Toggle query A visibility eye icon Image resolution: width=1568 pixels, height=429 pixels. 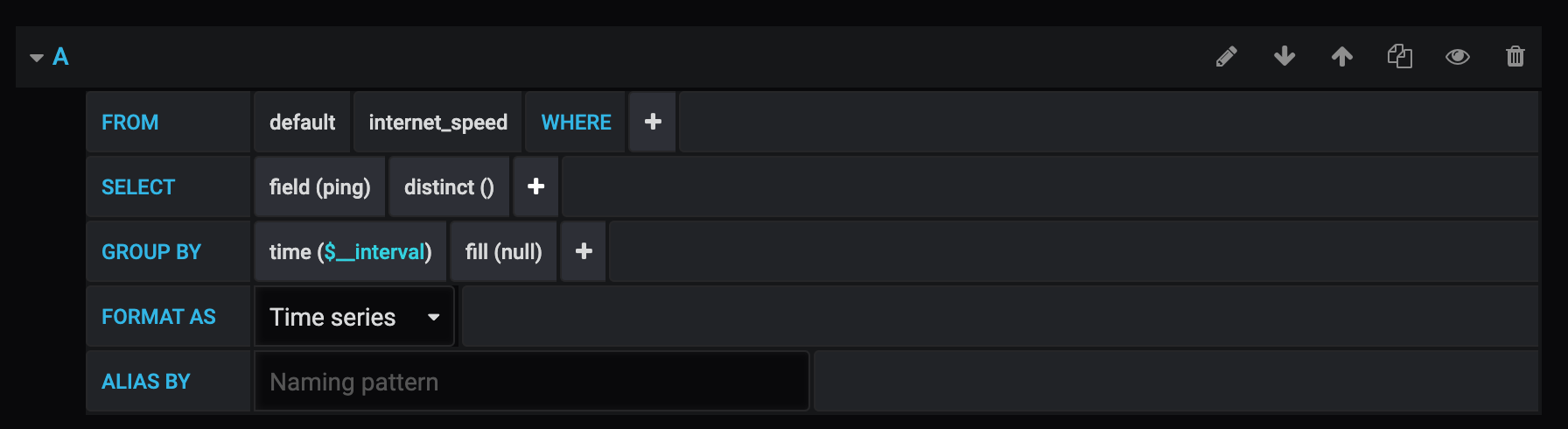click(x=1458, y=57)
